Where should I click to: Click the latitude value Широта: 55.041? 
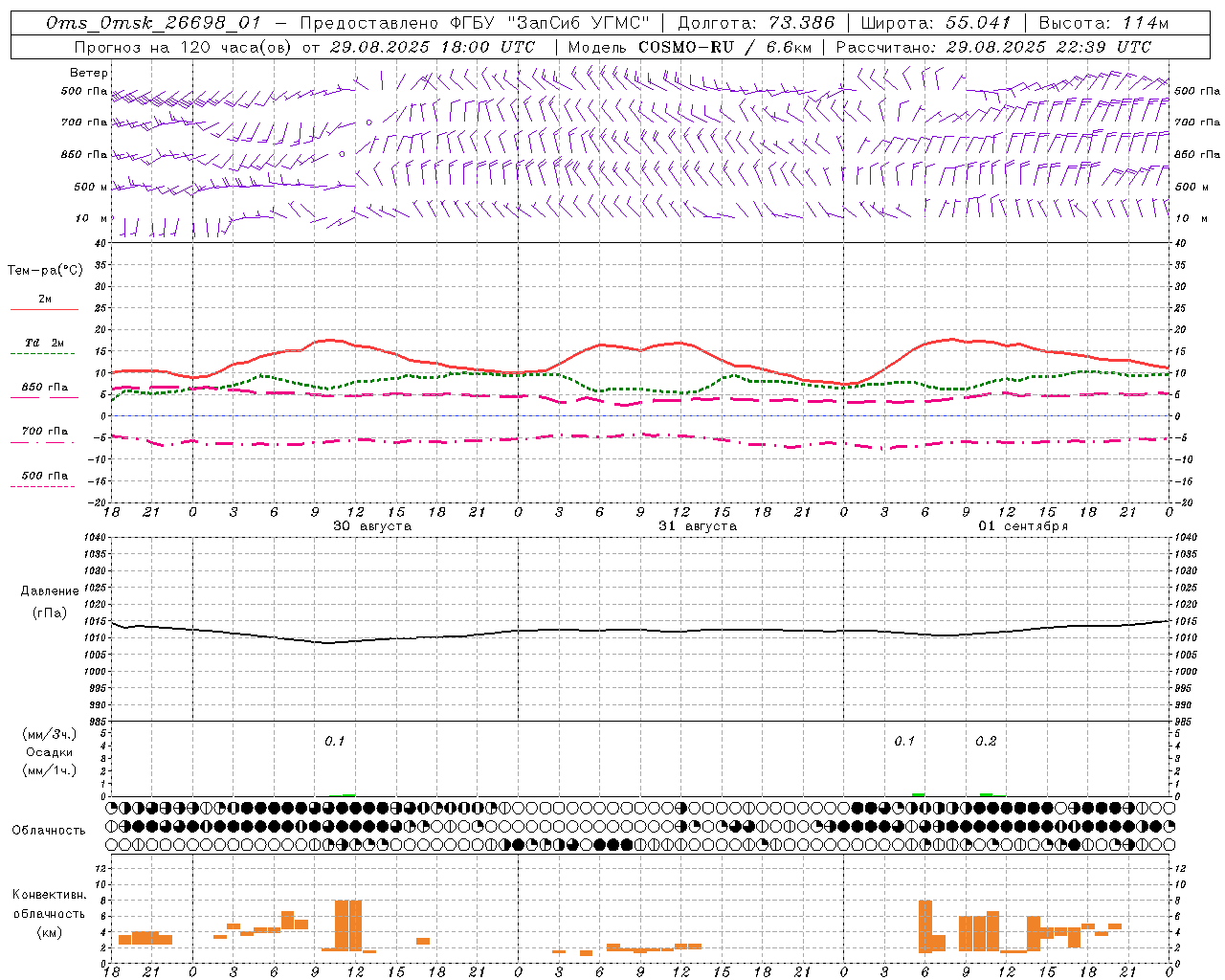tap(935, 23)
